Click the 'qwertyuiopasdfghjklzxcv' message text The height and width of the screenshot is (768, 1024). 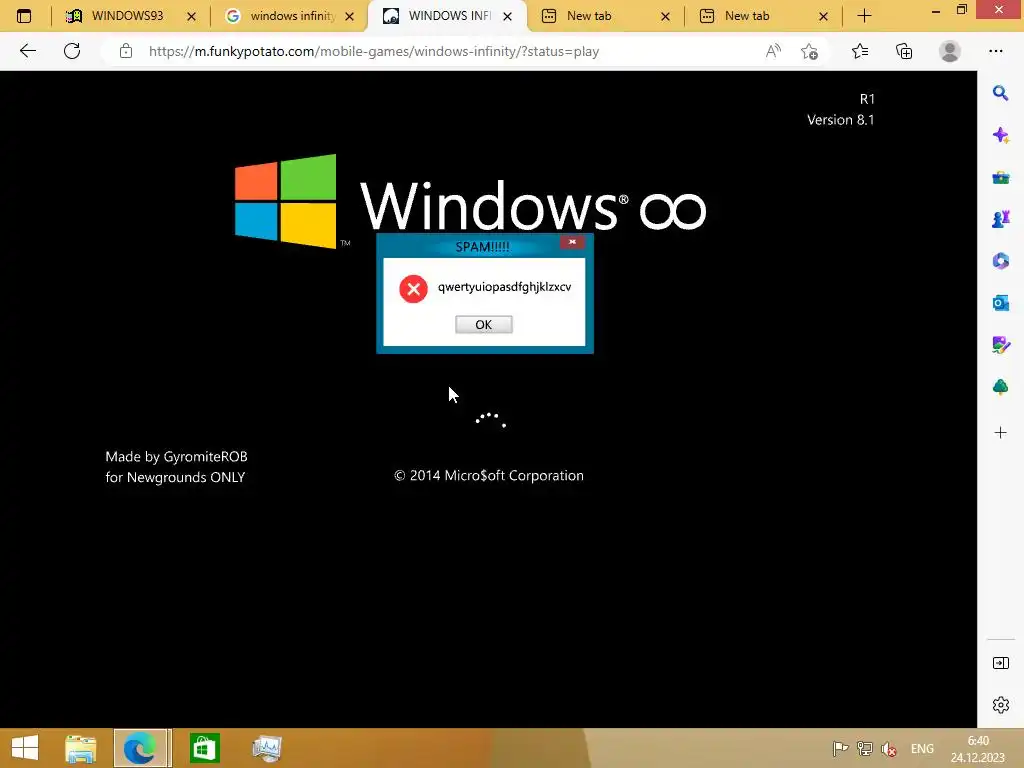(x=504, y=287)
